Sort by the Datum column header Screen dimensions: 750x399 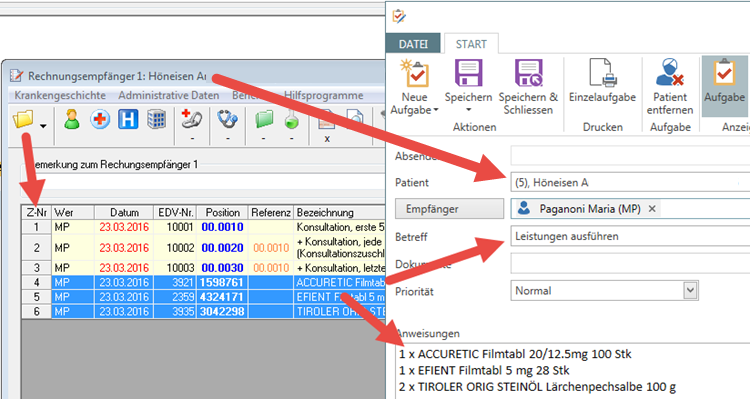tap(124, 212)
